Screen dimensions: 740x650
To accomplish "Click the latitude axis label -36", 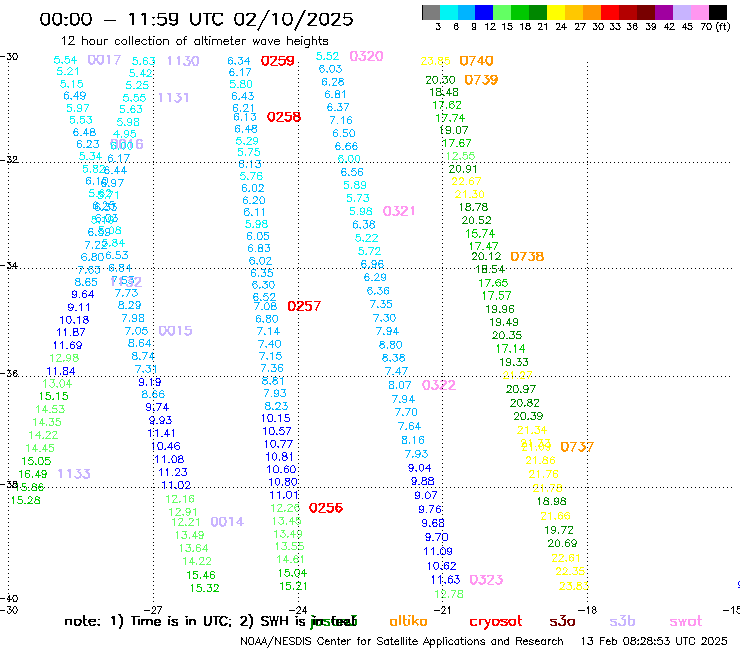I will pyautogui.click(x=9, y=373).
